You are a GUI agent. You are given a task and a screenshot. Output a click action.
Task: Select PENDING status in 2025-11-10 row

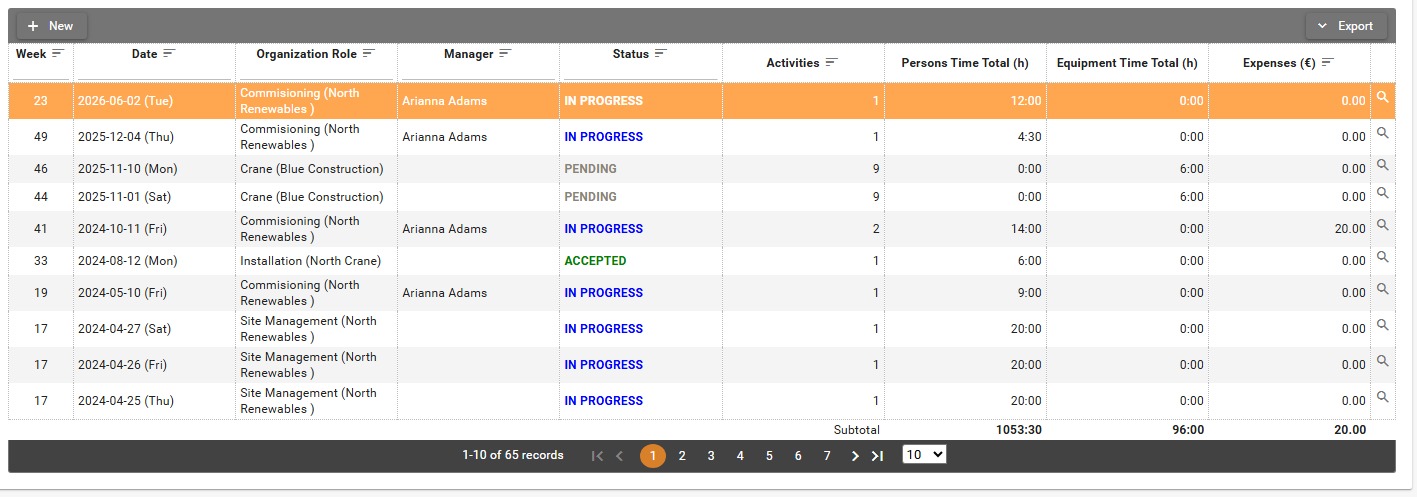pos(590,169)
